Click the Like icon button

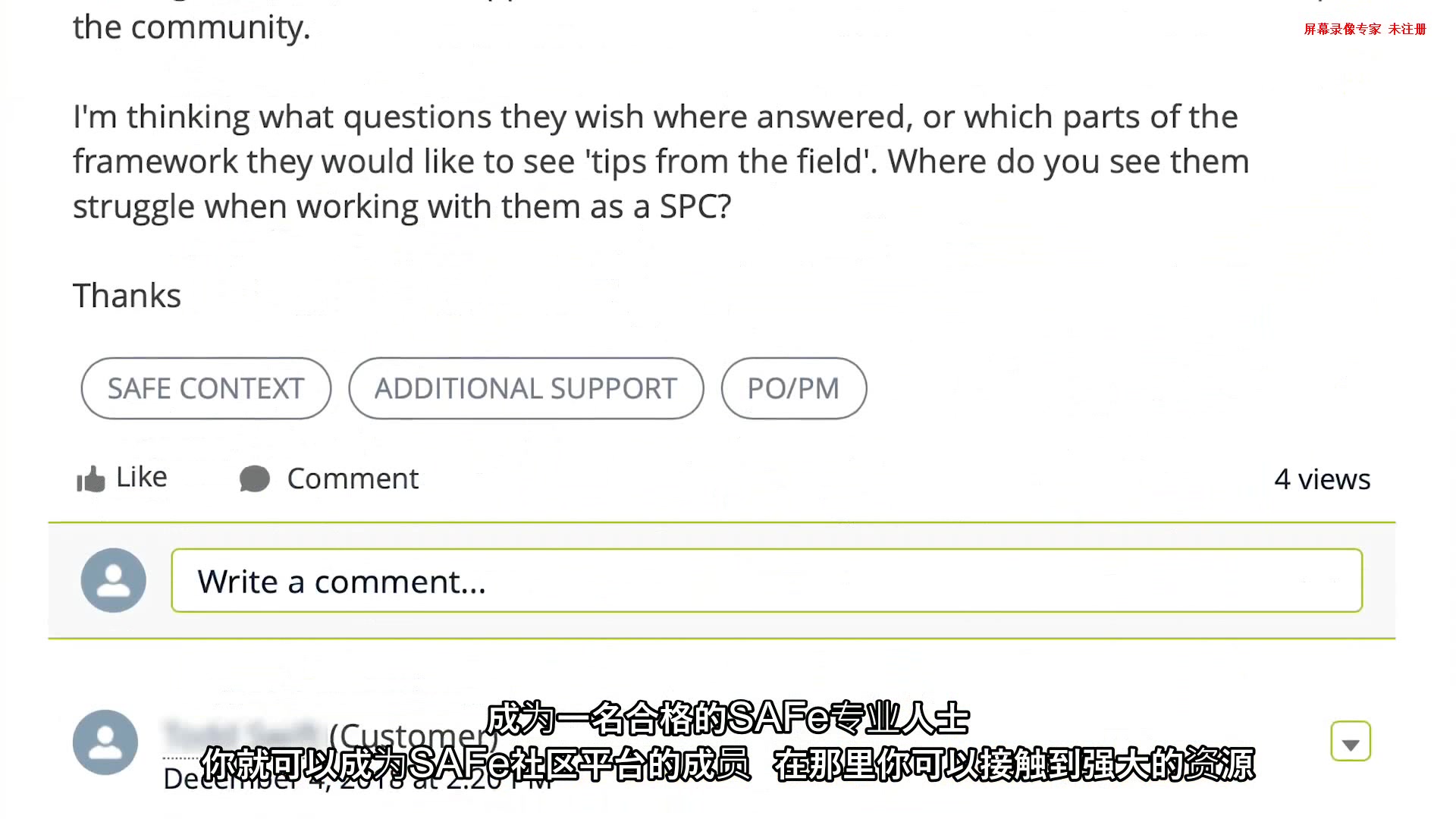90,478
